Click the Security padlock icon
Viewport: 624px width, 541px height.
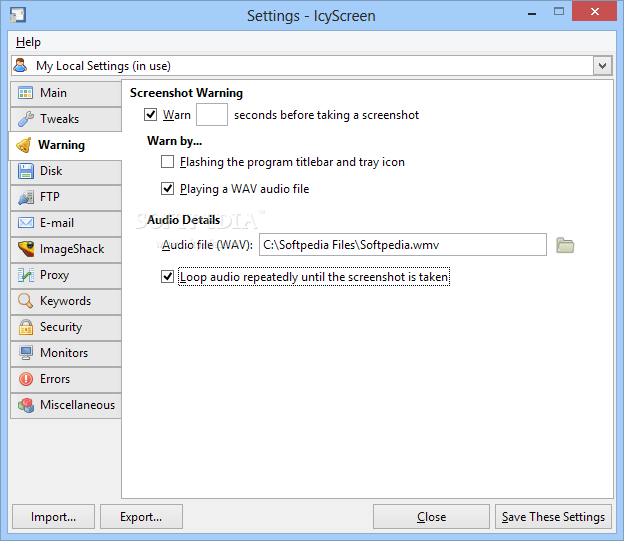click(26, 327)
